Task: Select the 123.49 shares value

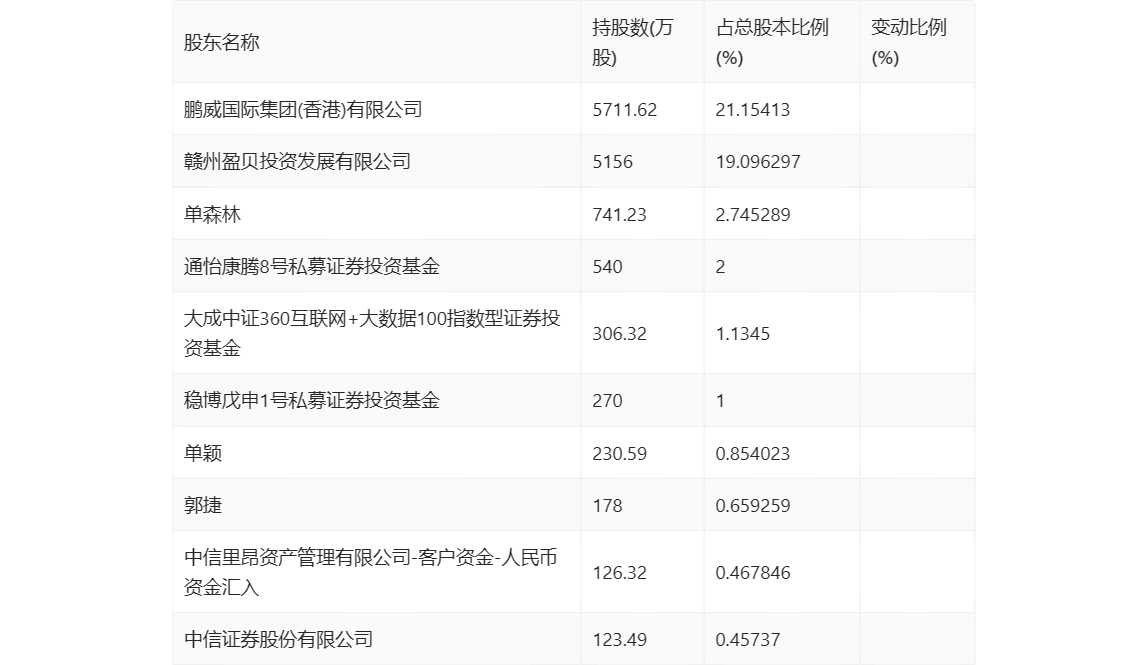Action: click(x=619, y=639)
